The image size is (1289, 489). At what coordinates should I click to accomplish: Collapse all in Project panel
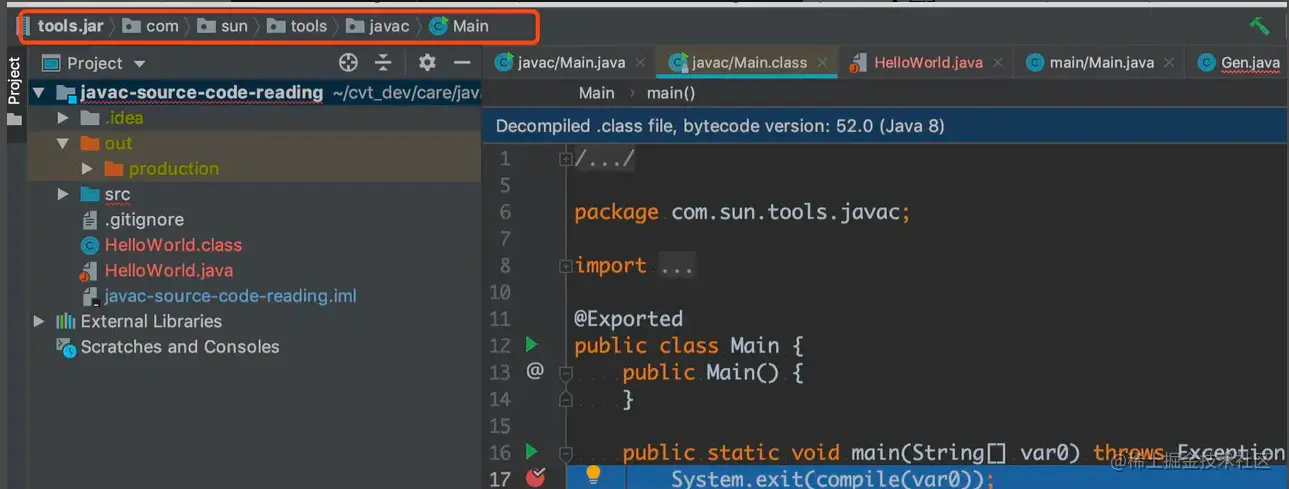(x=383, y=63)
